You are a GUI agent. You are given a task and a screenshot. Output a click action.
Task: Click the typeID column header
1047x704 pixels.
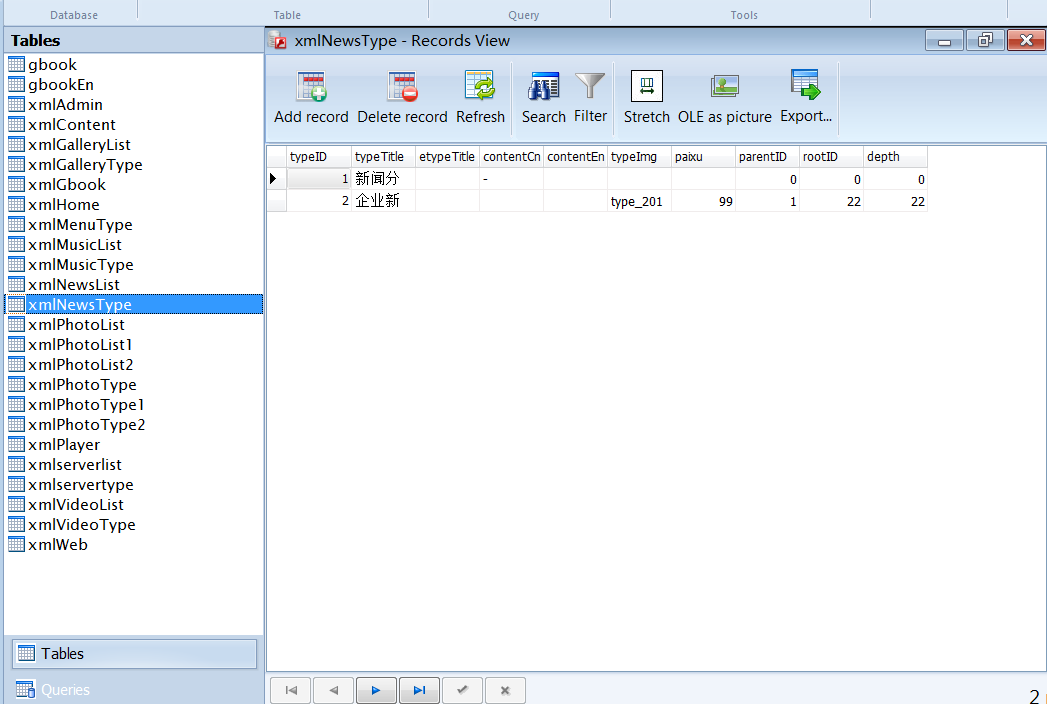[x=319, y=157]
